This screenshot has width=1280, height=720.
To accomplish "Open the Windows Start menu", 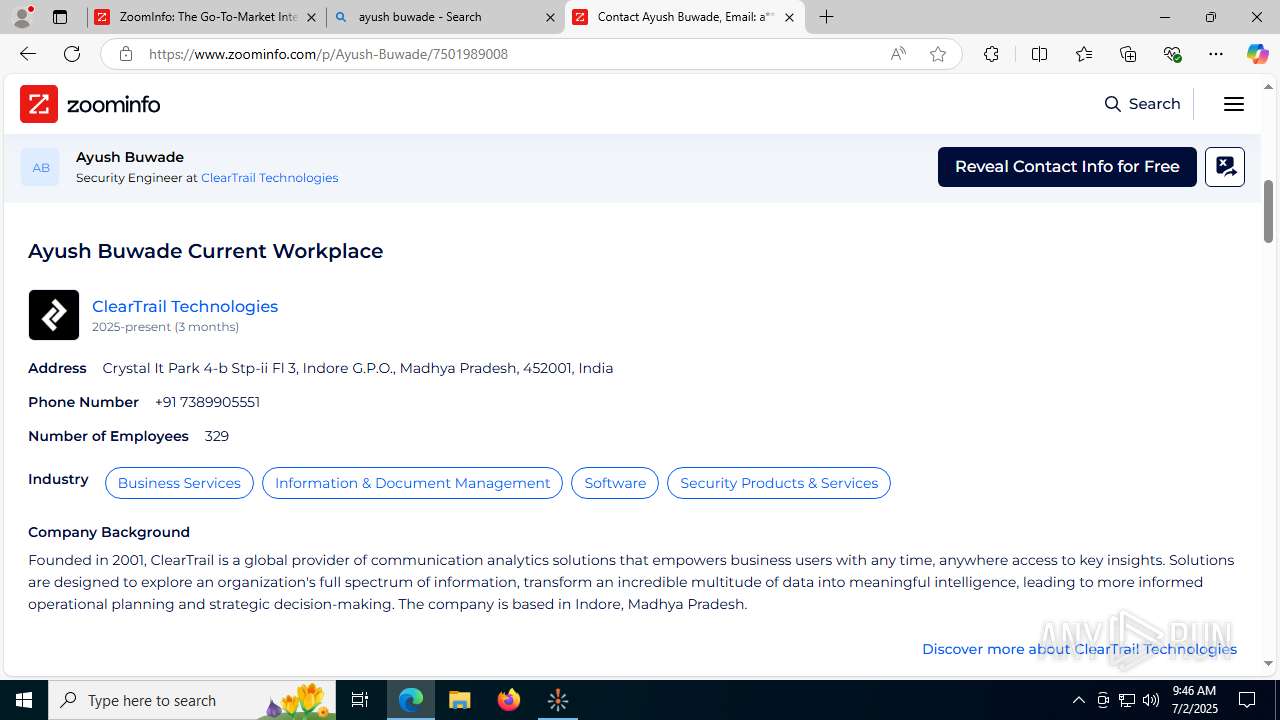I will (x=24, y=700).
